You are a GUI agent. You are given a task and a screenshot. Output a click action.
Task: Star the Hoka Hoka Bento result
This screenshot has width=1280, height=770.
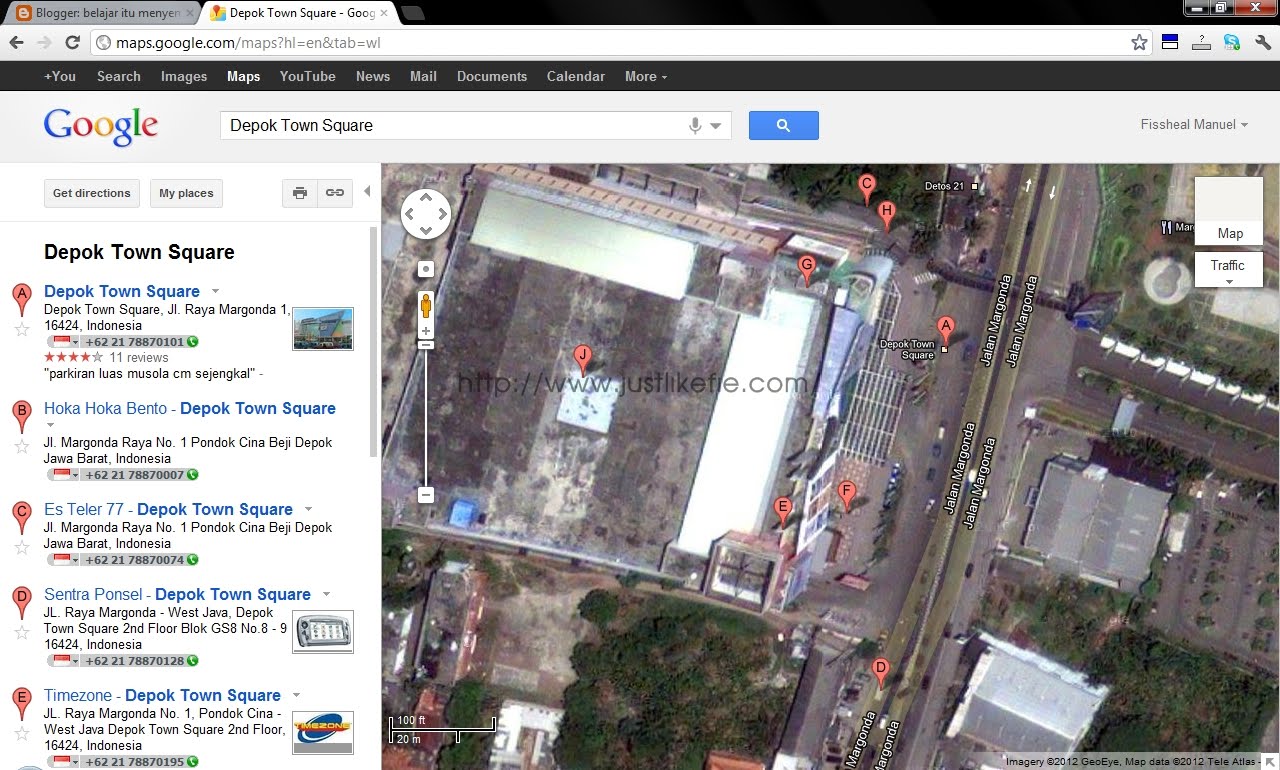coord(21,446)
